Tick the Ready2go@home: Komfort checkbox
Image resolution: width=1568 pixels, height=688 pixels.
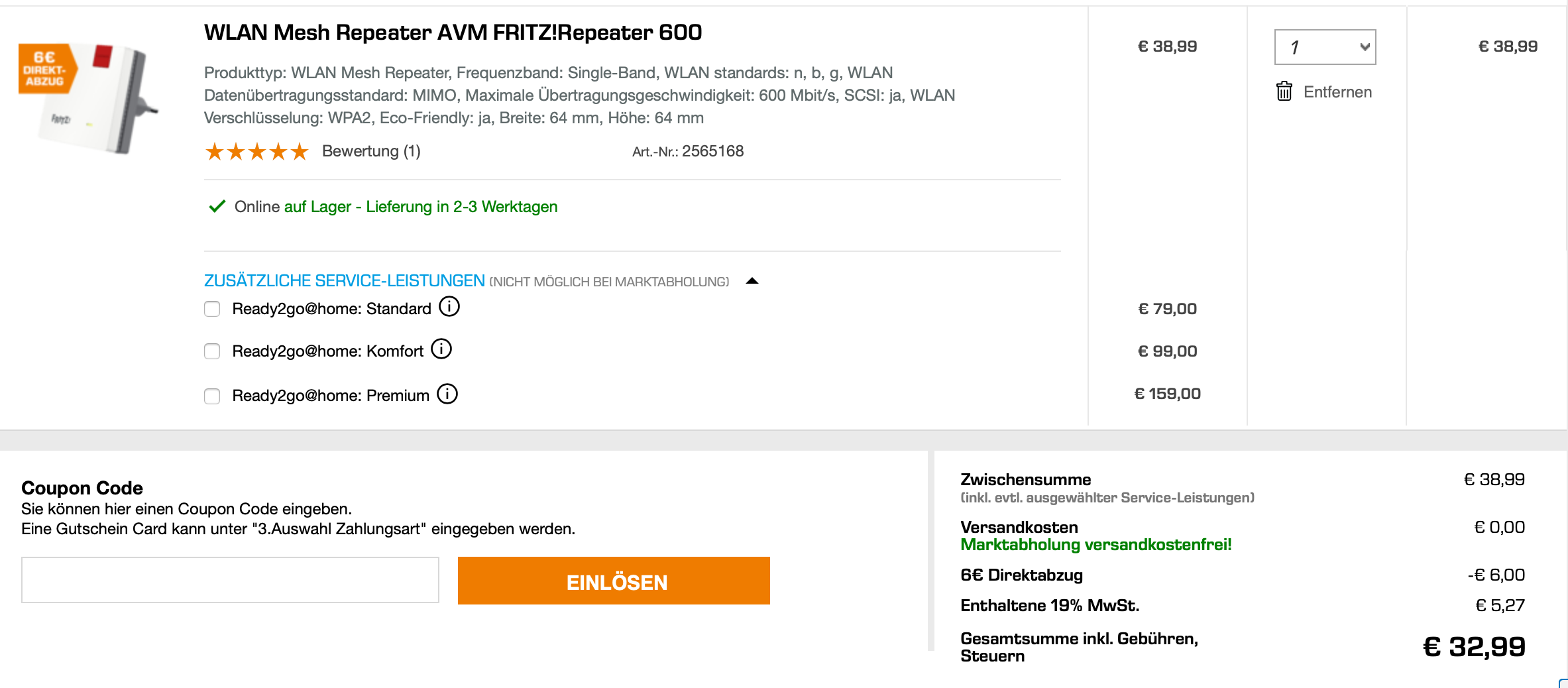pos(212,351)
